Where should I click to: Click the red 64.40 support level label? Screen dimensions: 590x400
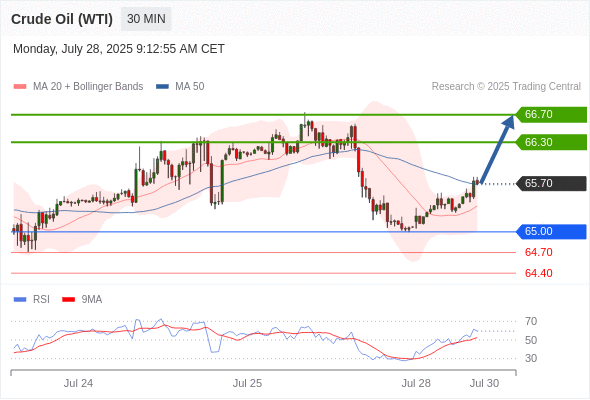pyautogui.click(x=539, y=273)
